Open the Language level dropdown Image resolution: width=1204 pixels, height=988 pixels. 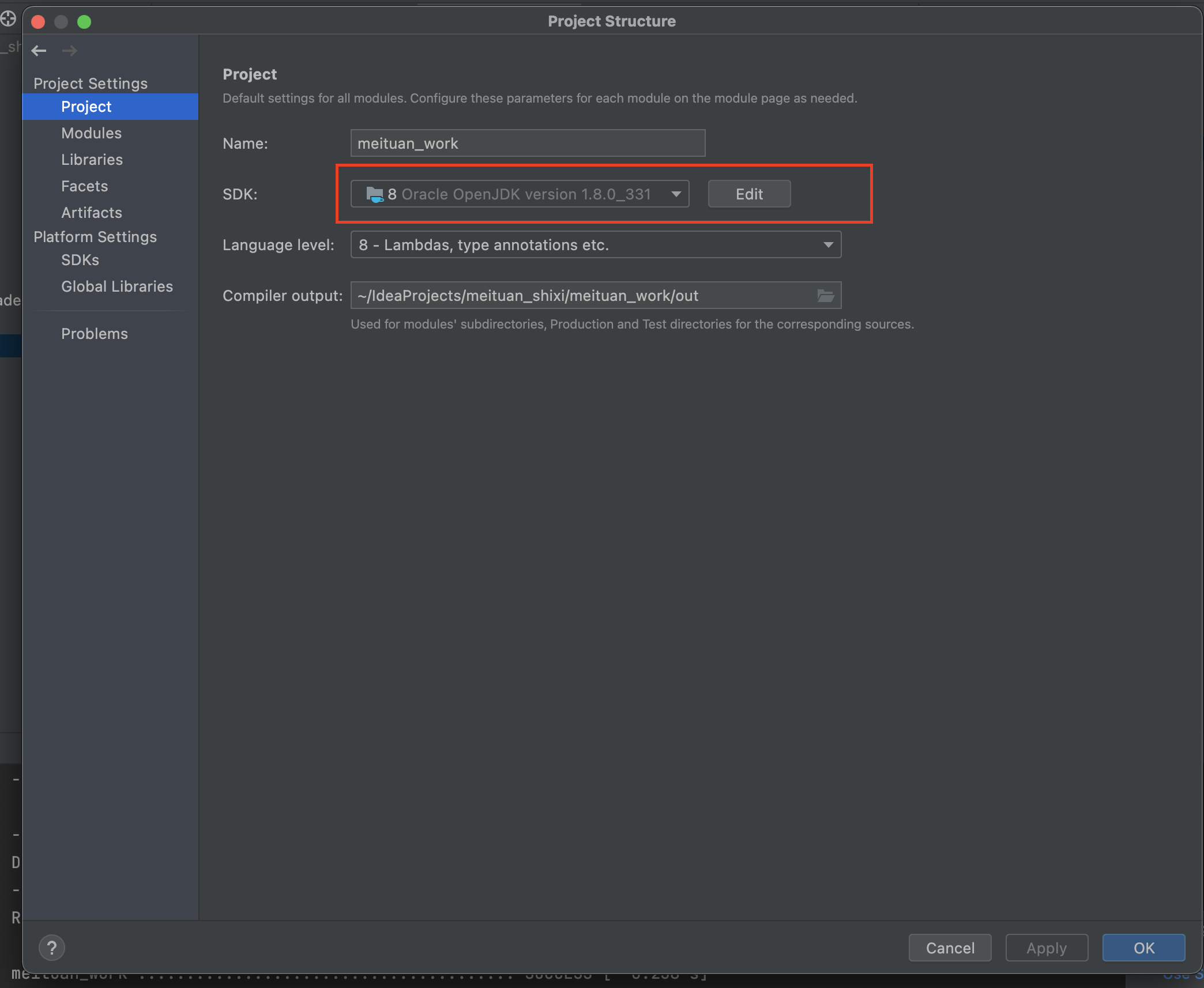828,245
